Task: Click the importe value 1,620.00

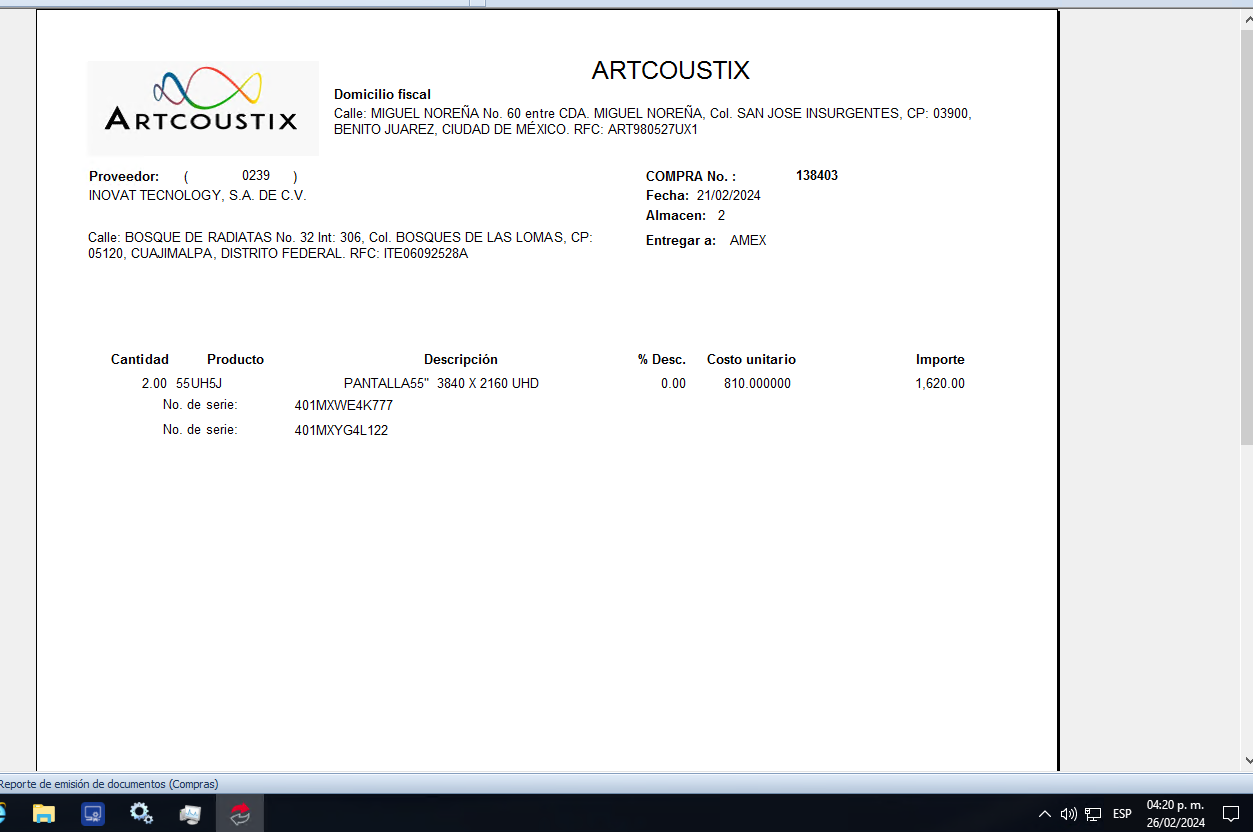Action: [940, 383]
